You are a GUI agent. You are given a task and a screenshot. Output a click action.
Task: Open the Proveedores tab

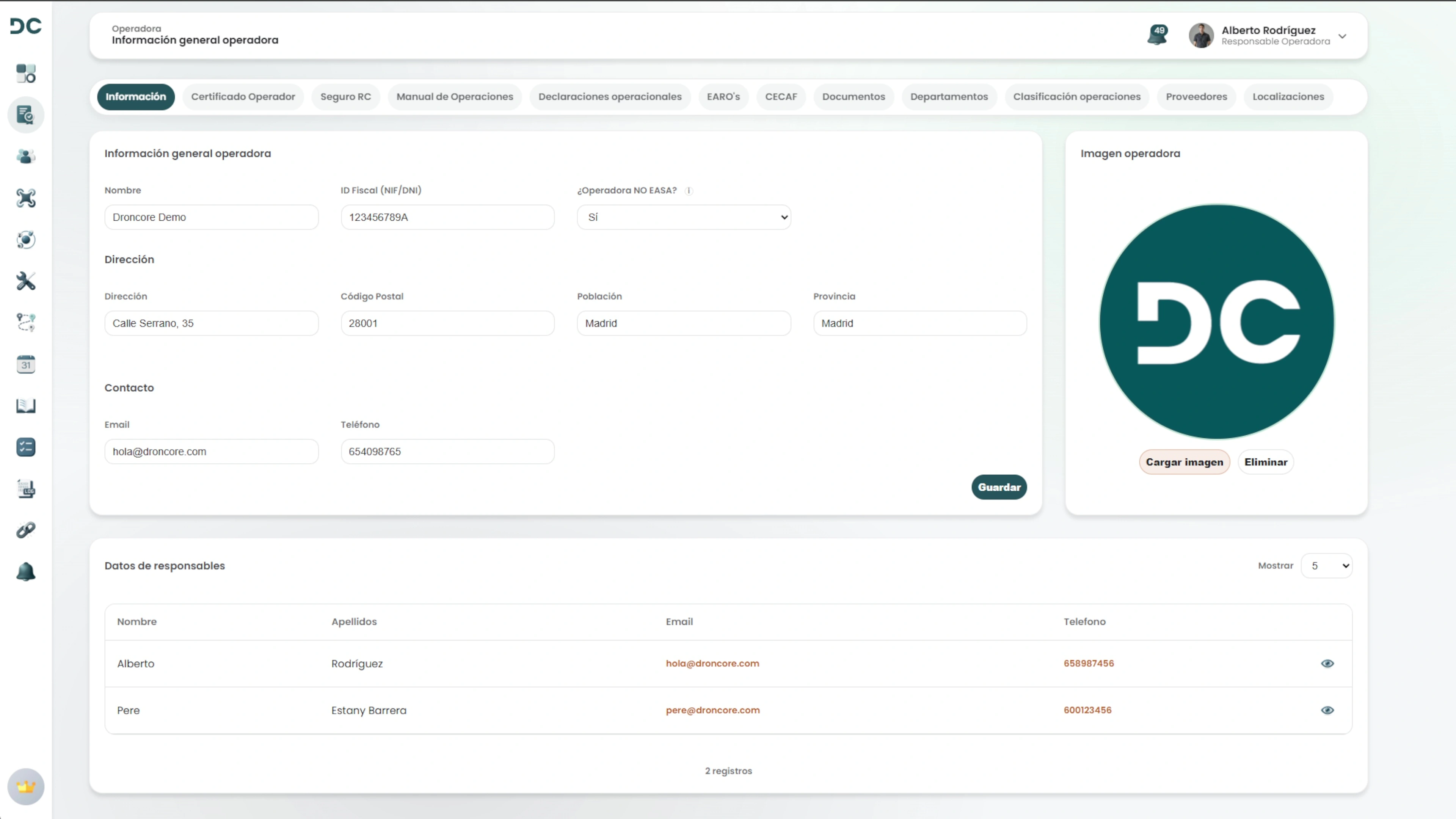pos(1197,97)
